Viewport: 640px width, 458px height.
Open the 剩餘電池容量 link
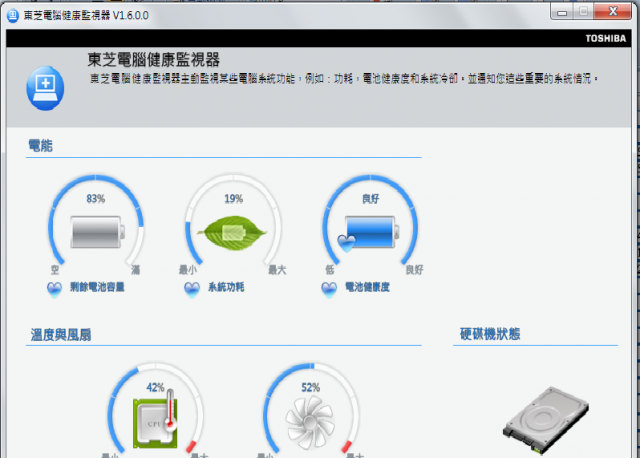click(x=97, y=287)
